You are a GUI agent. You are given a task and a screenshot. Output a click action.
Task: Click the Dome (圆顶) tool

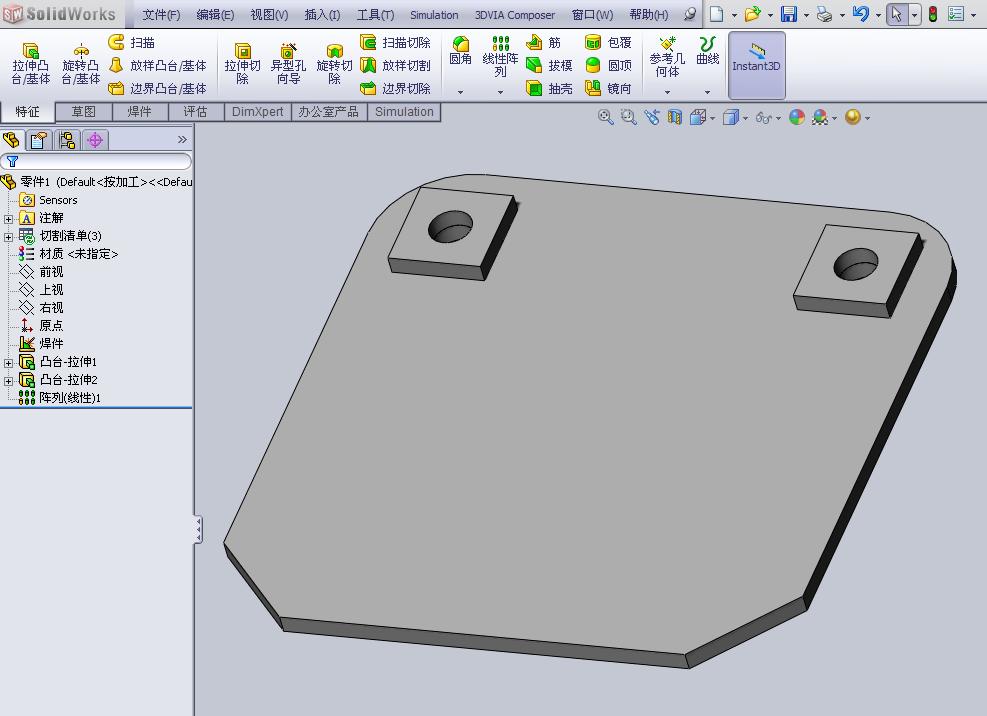(608, 65)
